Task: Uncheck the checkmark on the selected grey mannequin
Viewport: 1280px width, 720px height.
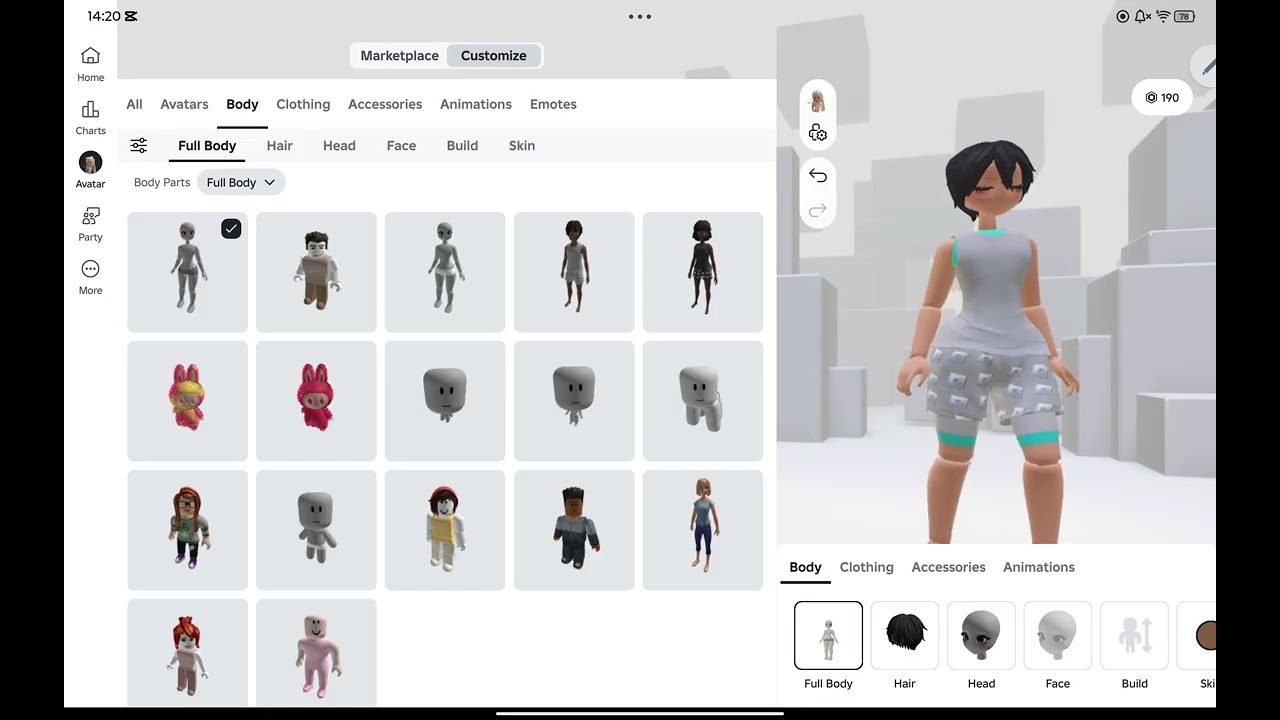Action: click(x=231, y=229)
